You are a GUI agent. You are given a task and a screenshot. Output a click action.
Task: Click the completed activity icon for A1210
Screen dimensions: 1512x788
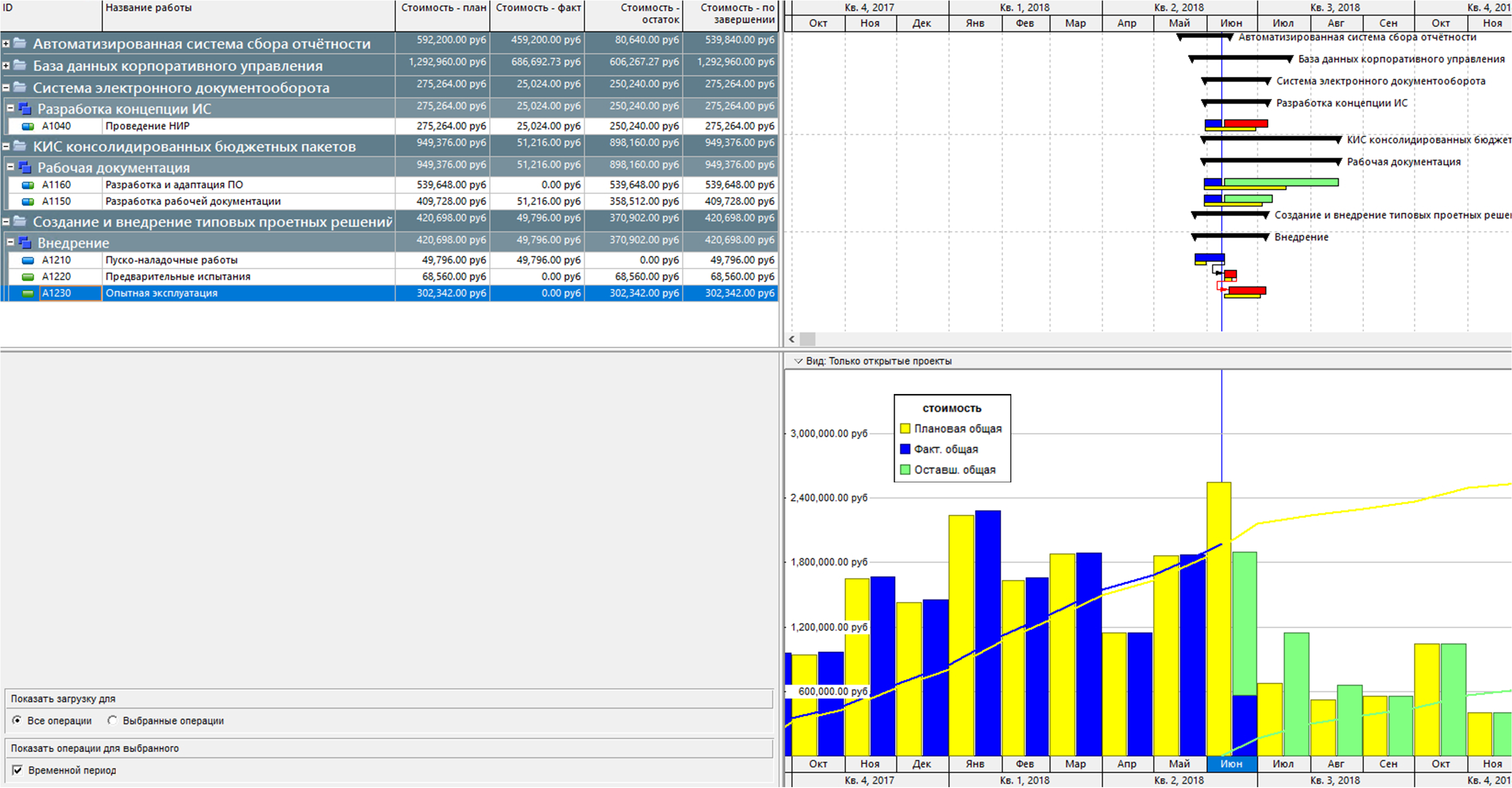pyautogui.click(x=28, y=260)
